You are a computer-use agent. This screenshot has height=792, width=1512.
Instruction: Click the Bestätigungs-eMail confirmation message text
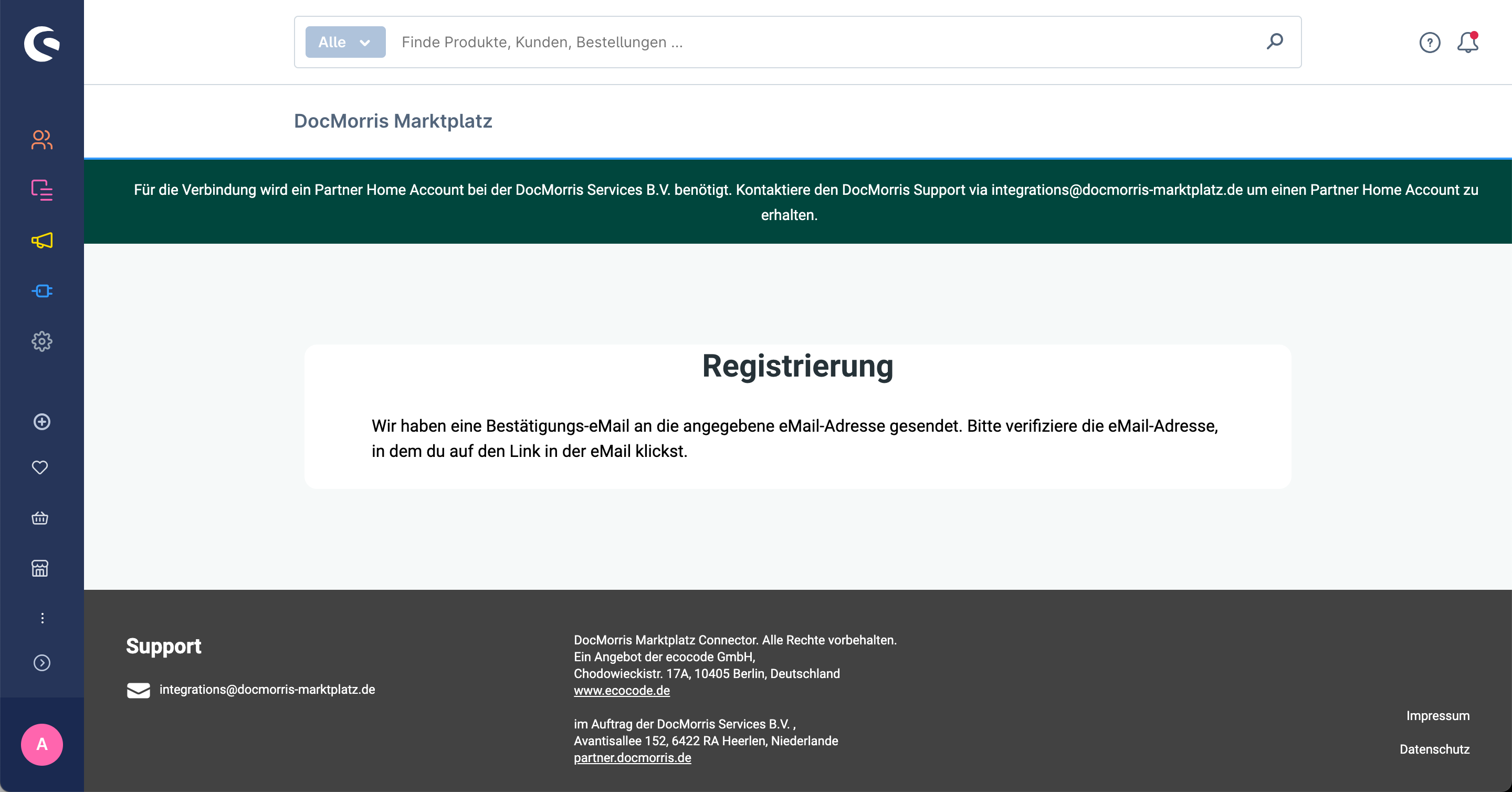(x=795, y=438)
